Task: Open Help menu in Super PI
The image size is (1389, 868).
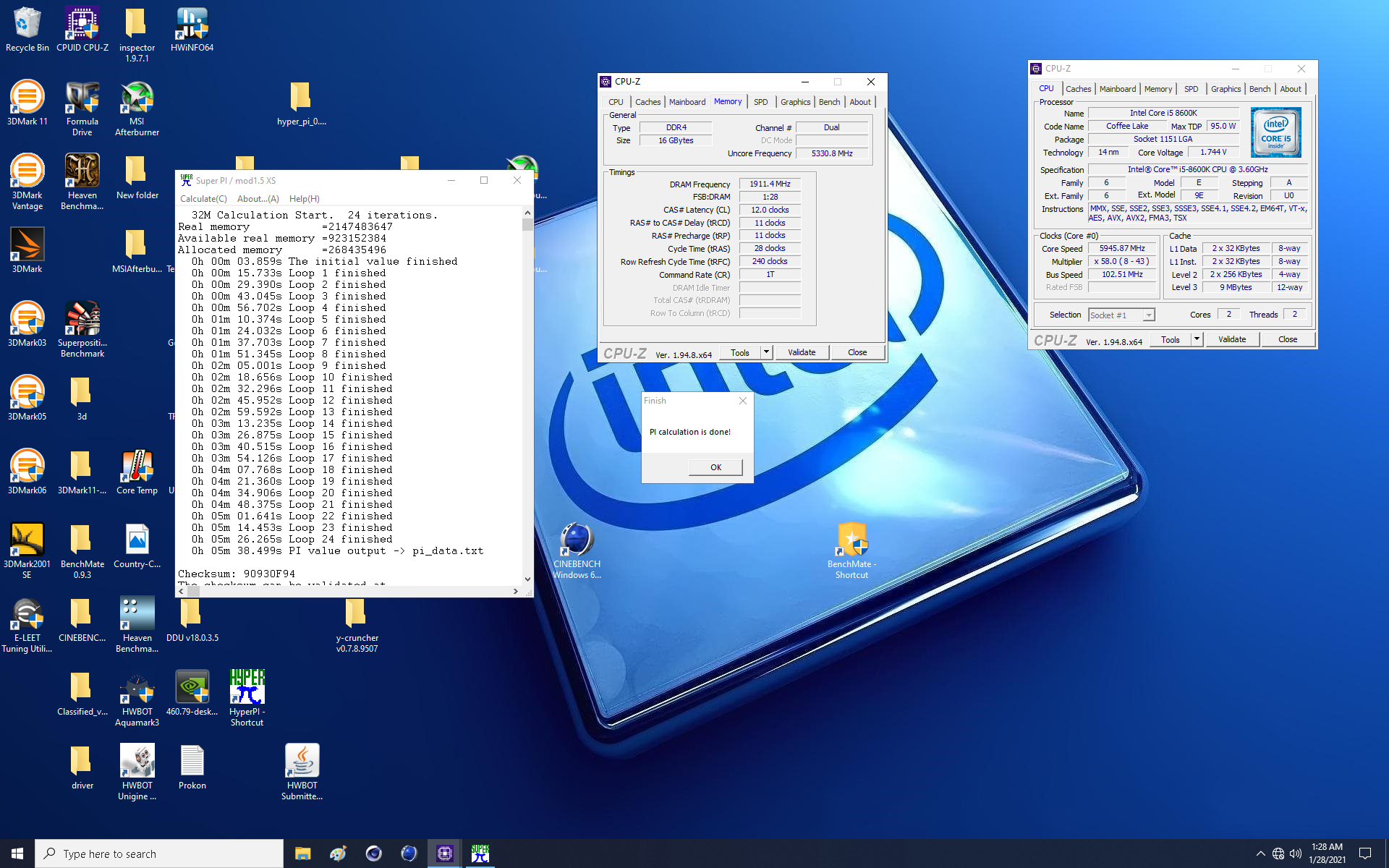Action: click(x=304, y=199)
